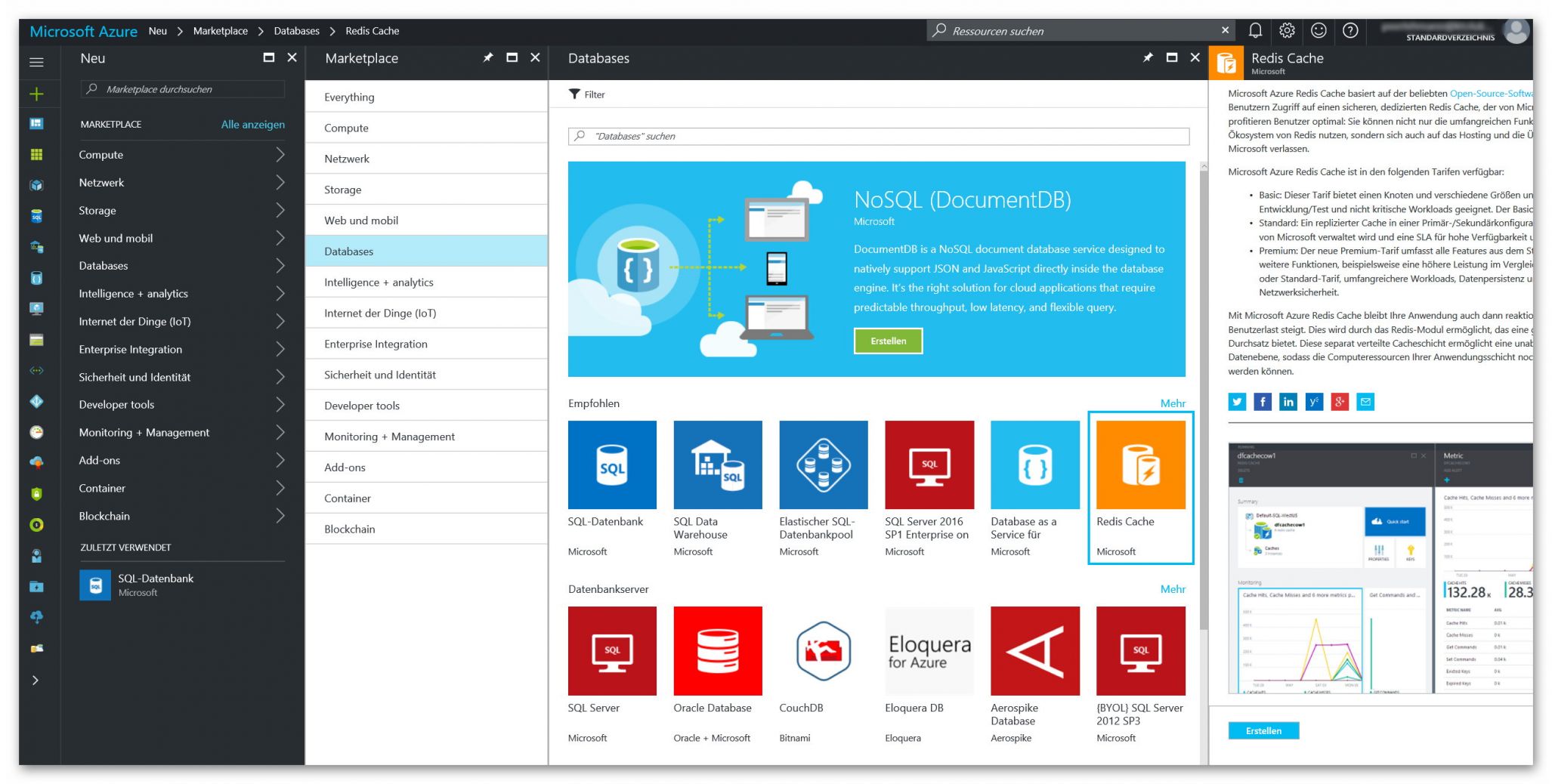This screenshot has width=1552, height=784.
Task: Click the feedback smiley icon
Action: (1319, 30)
